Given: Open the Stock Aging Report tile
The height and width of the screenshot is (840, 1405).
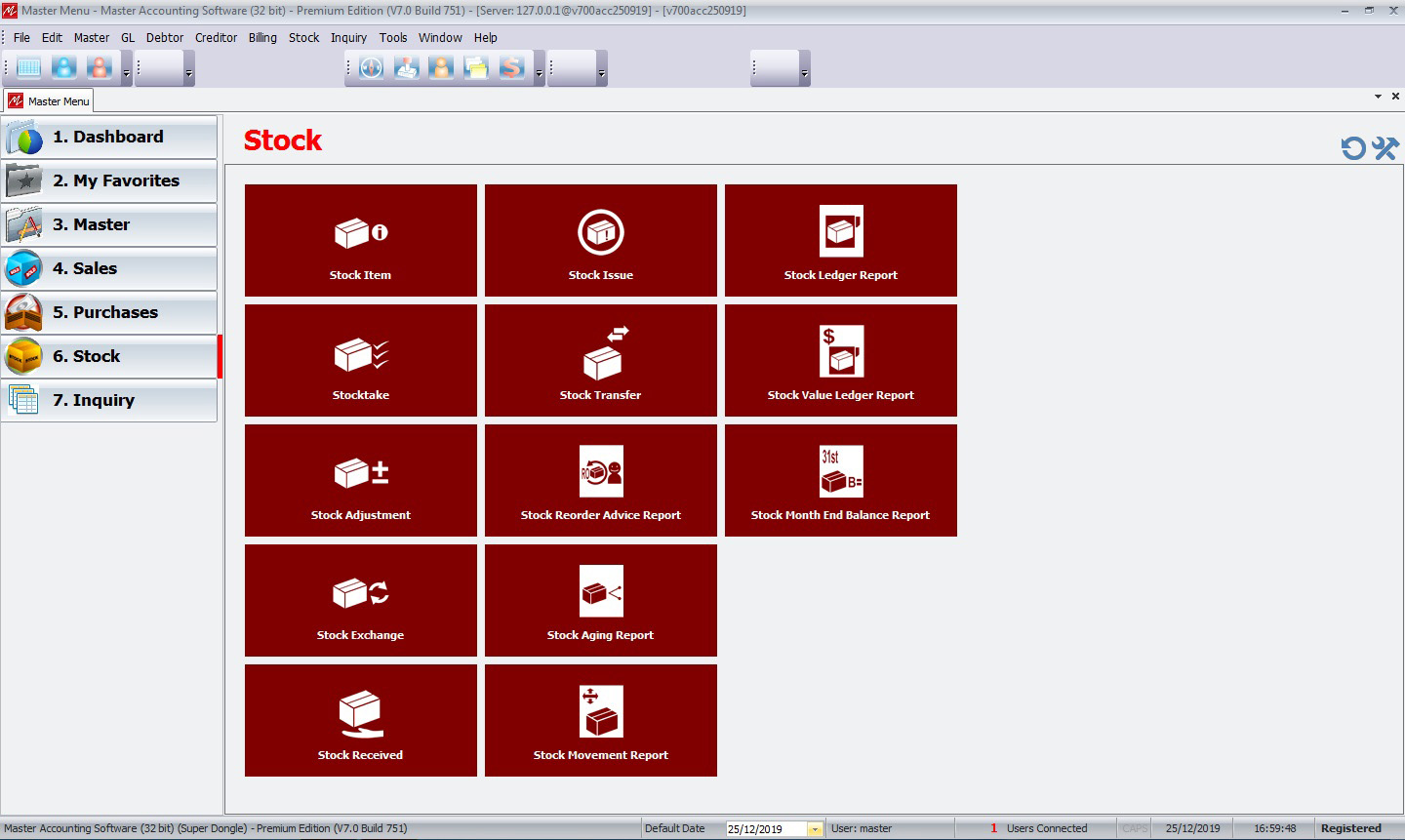Looking at the screenshot, I should 601,600.
